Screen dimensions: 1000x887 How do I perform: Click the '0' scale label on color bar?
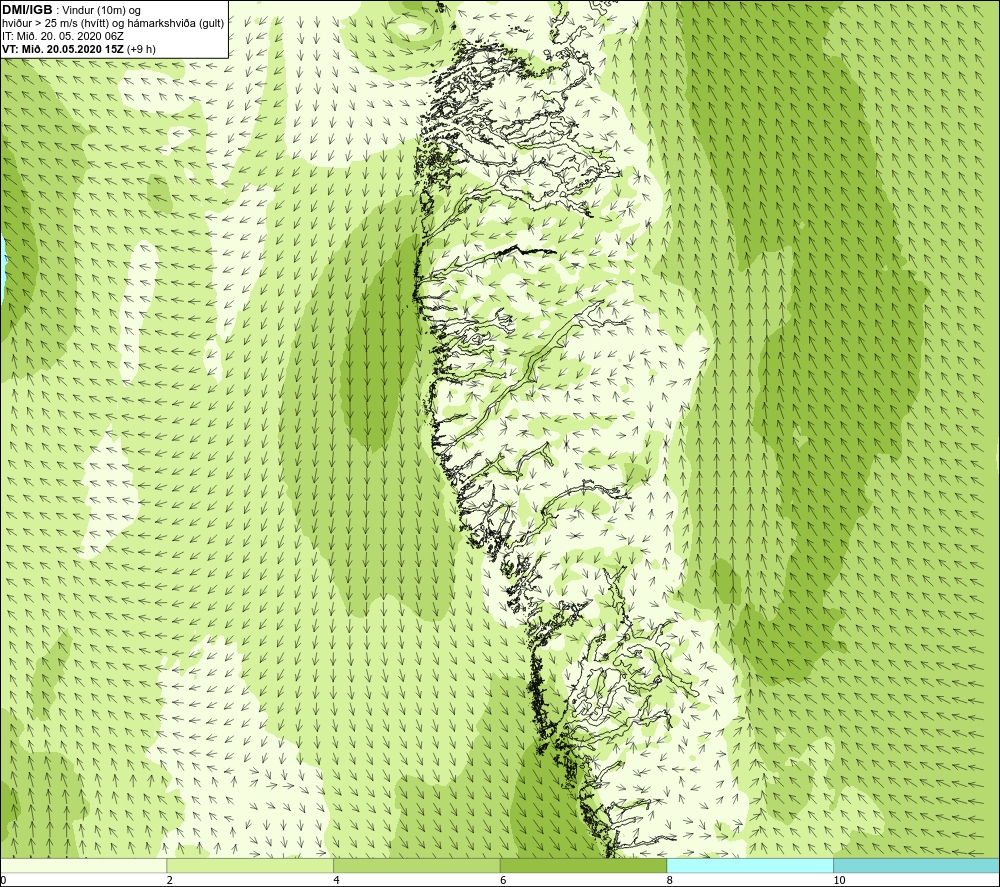(x=3, y=881)
